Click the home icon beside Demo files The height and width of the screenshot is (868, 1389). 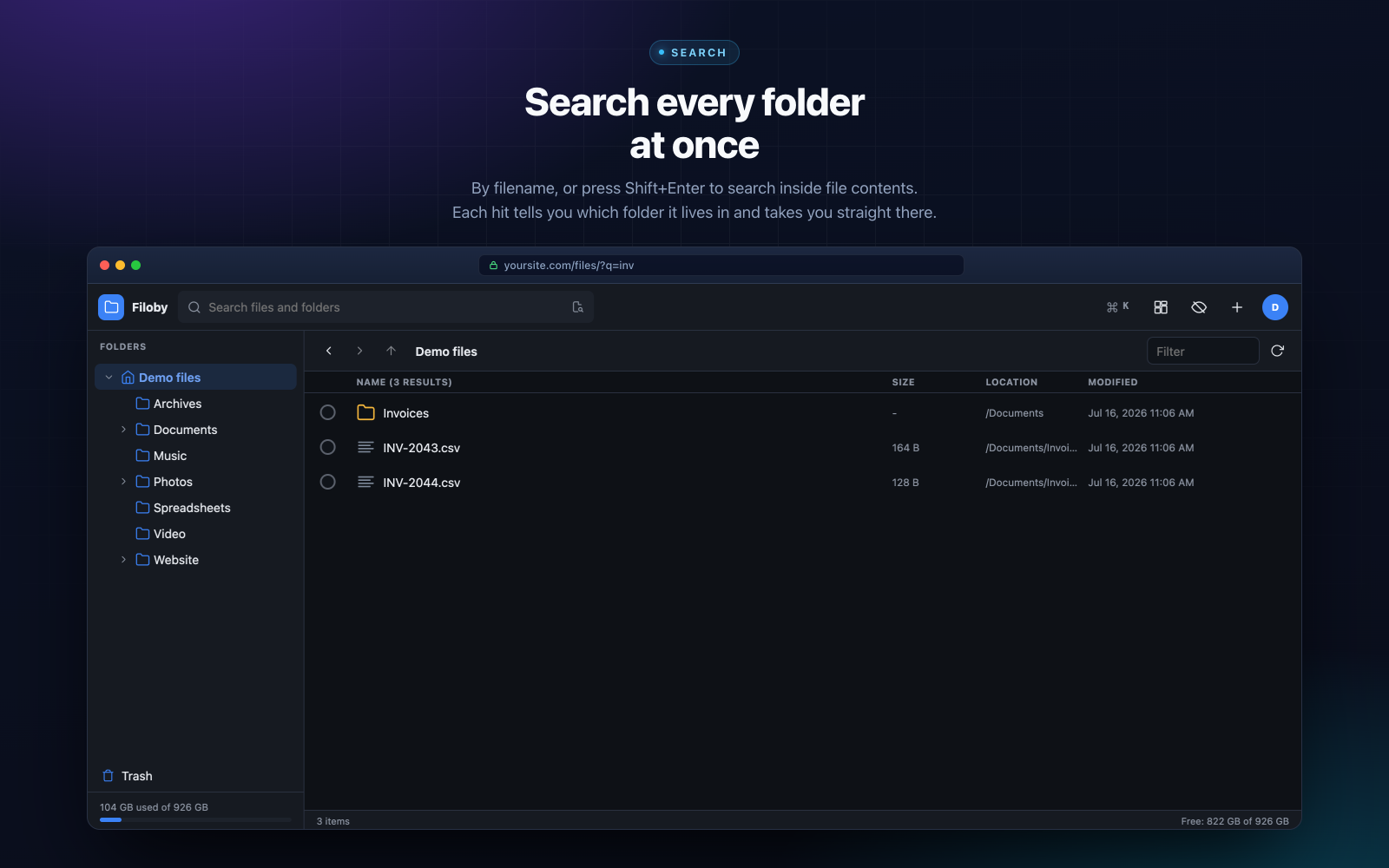coord(128,378)
